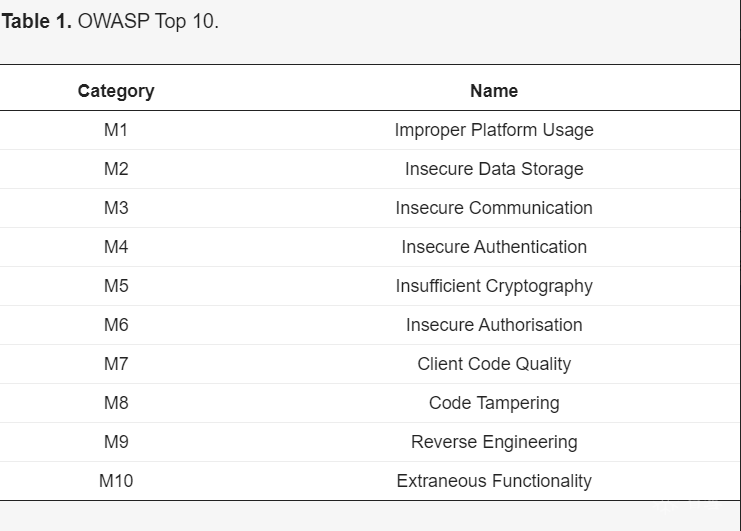This screenshot has height=531, width=741.
Task: Click Client Code Quality entry
Action: pos(494,364)
